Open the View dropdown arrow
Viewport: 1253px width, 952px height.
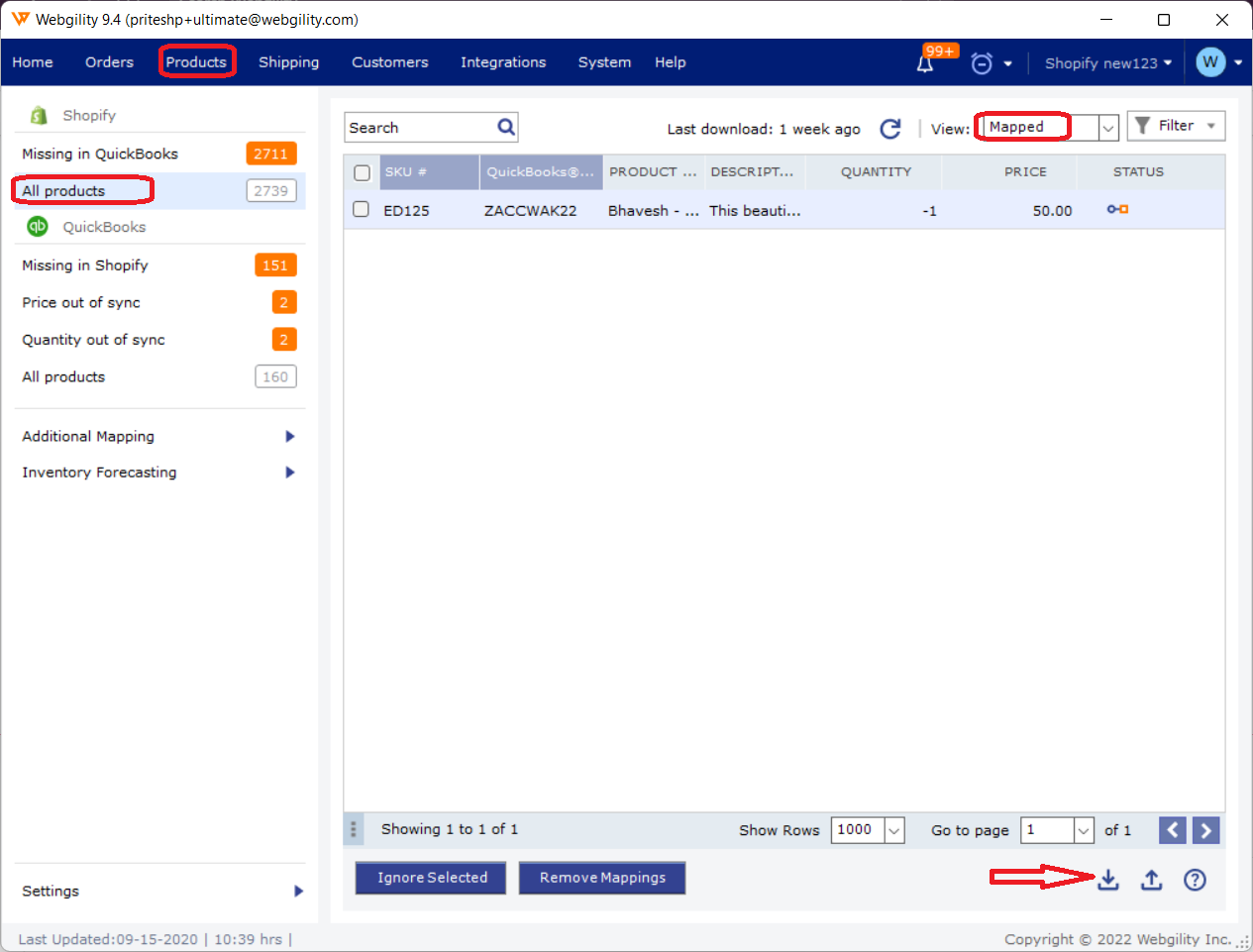tap(1108, 128)
